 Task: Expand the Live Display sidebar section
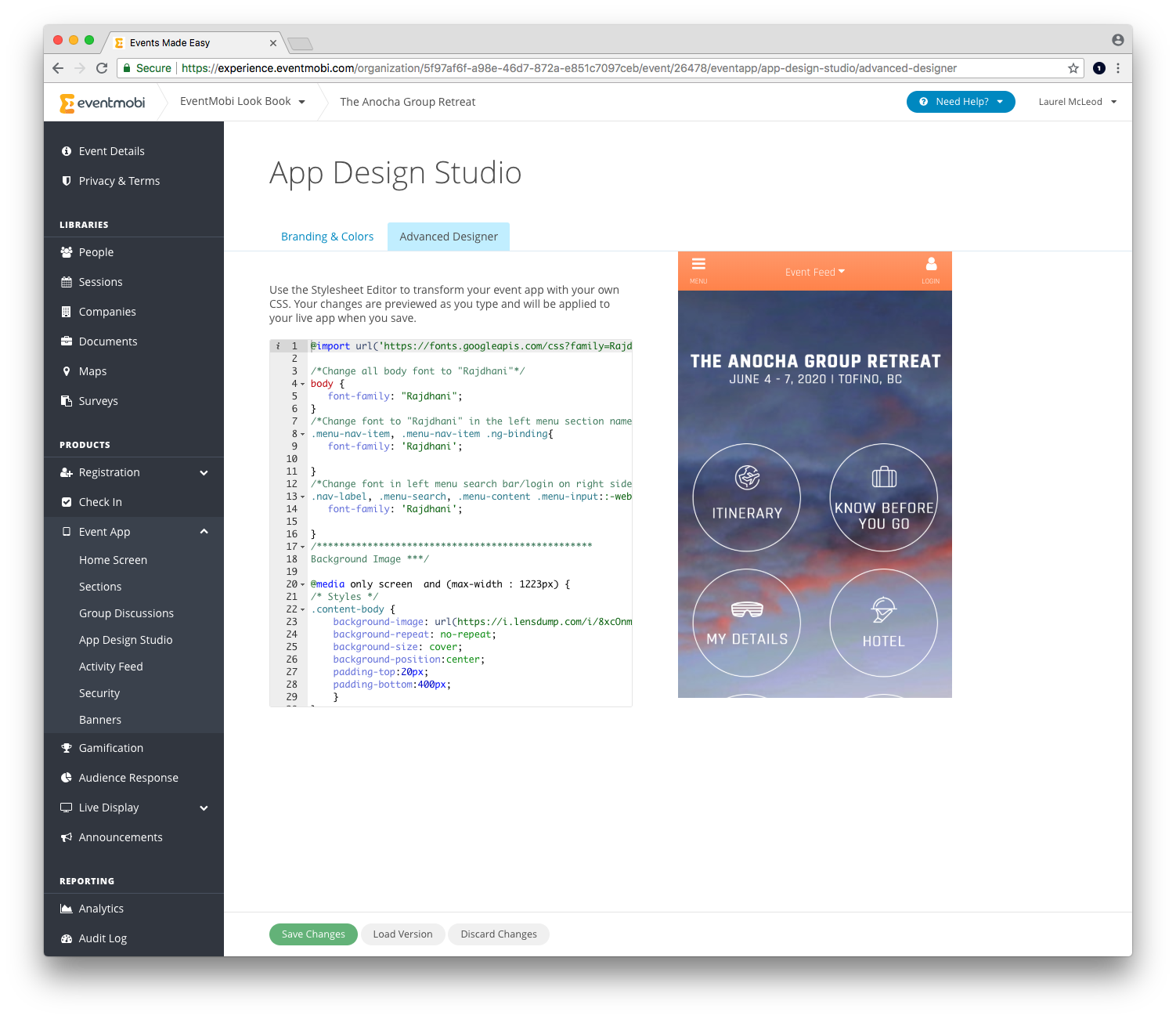click(204, 808)
